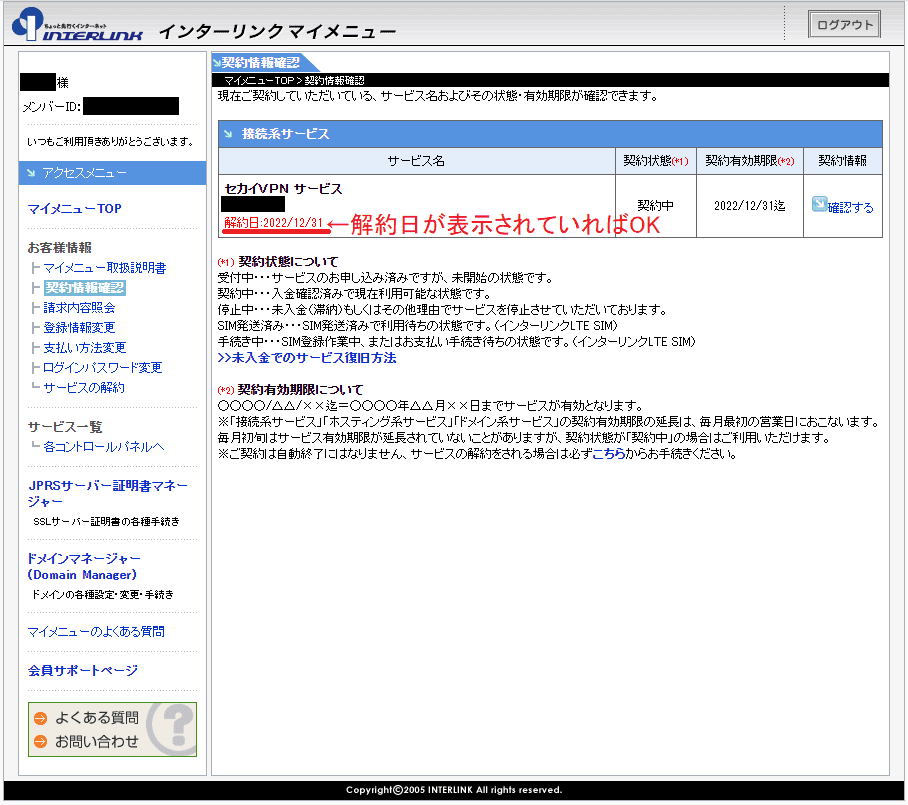This screenshot has width=908, height=805.
Task: Click orange arrow icon beside お問い合わせ
Action: tap(41, 742)
